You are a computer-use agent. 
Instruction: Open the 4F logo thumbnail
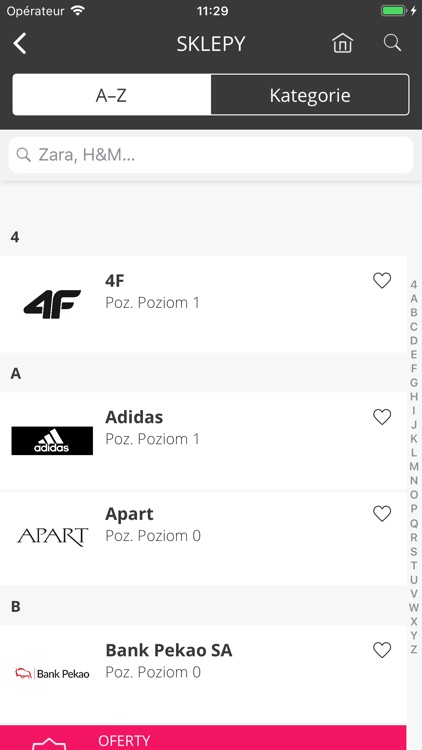52,304
